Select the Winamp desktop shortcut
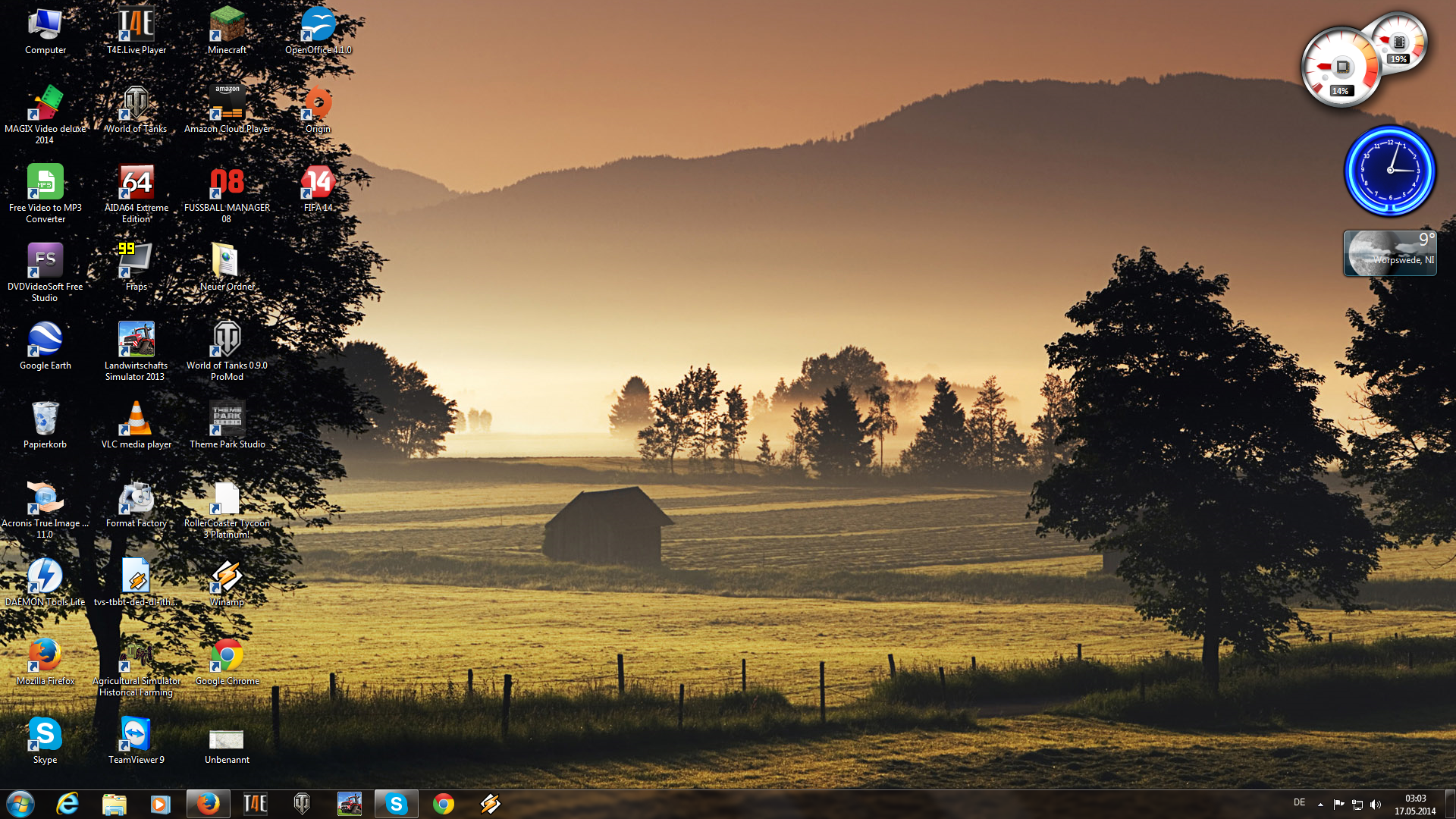This screenshot has width=1456, height=819. [227, 583]
